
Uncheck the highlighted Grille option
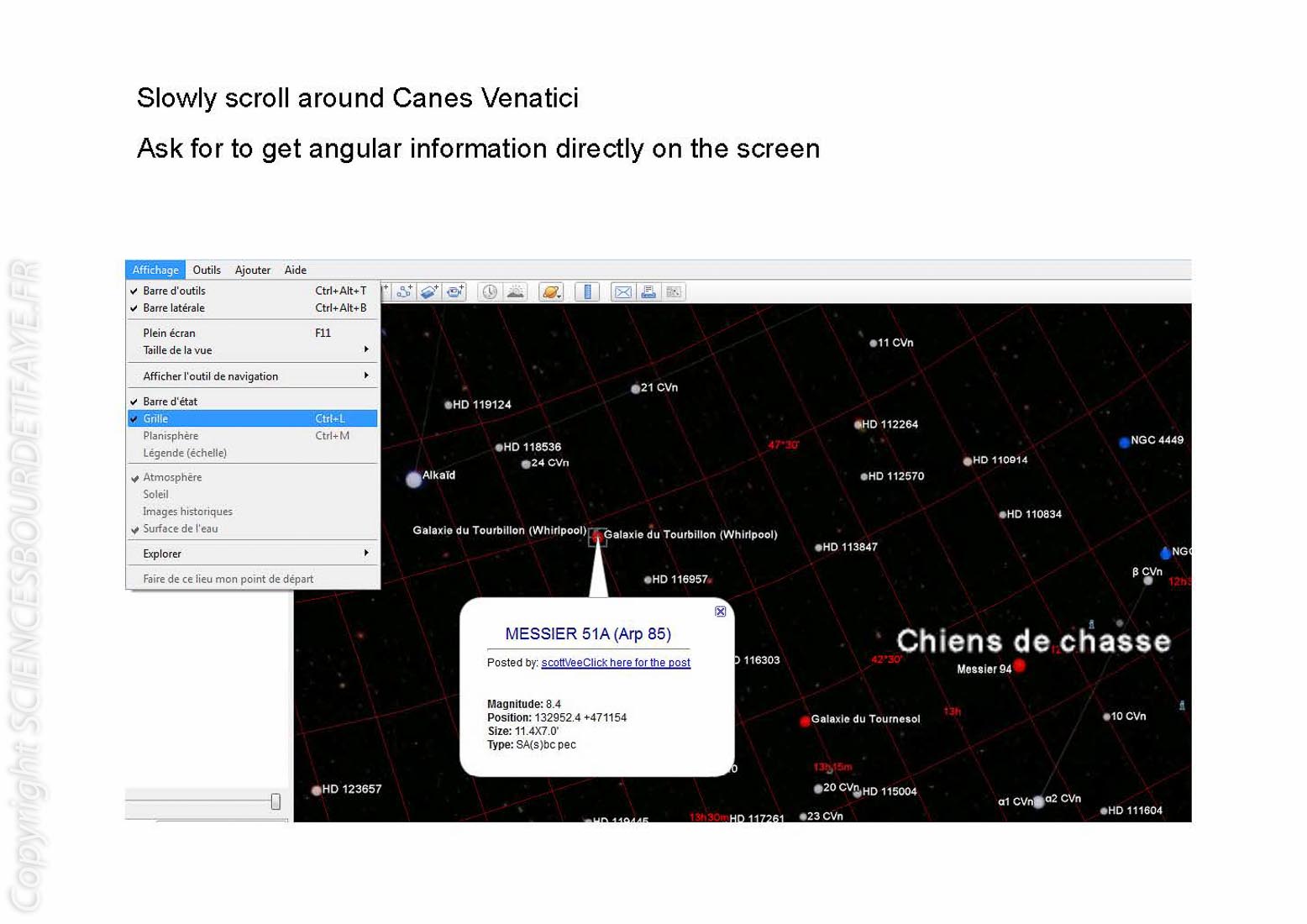252,418
